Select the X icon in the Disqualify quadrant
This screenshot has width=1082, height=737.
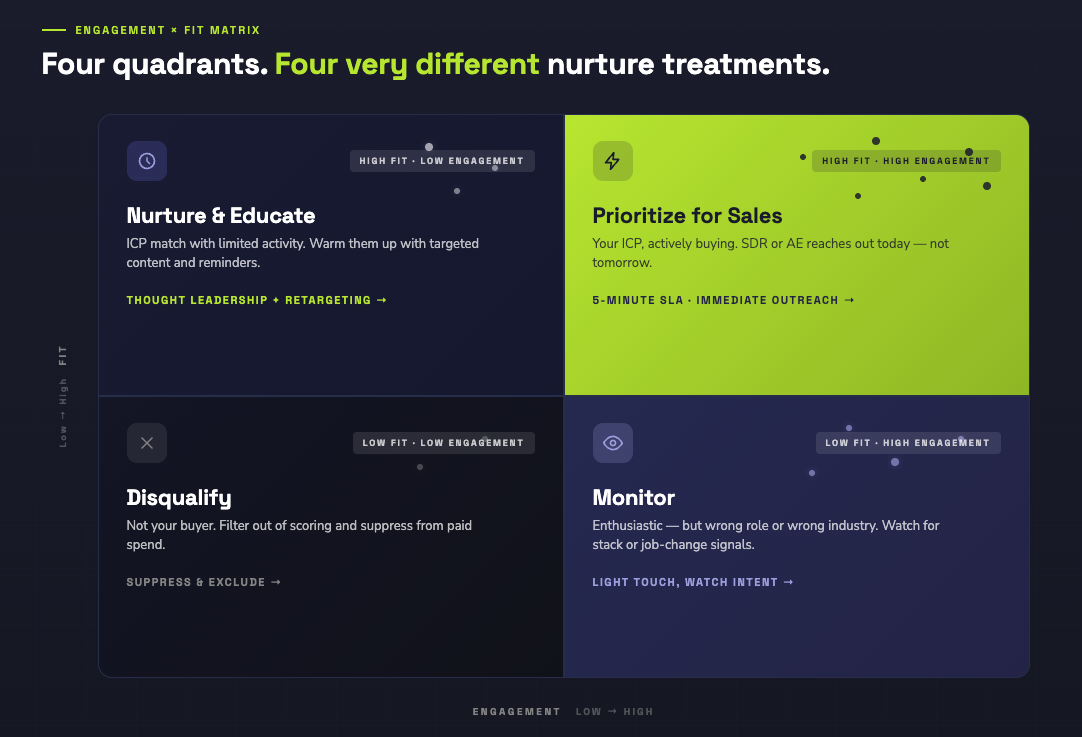tap(147, 442)
